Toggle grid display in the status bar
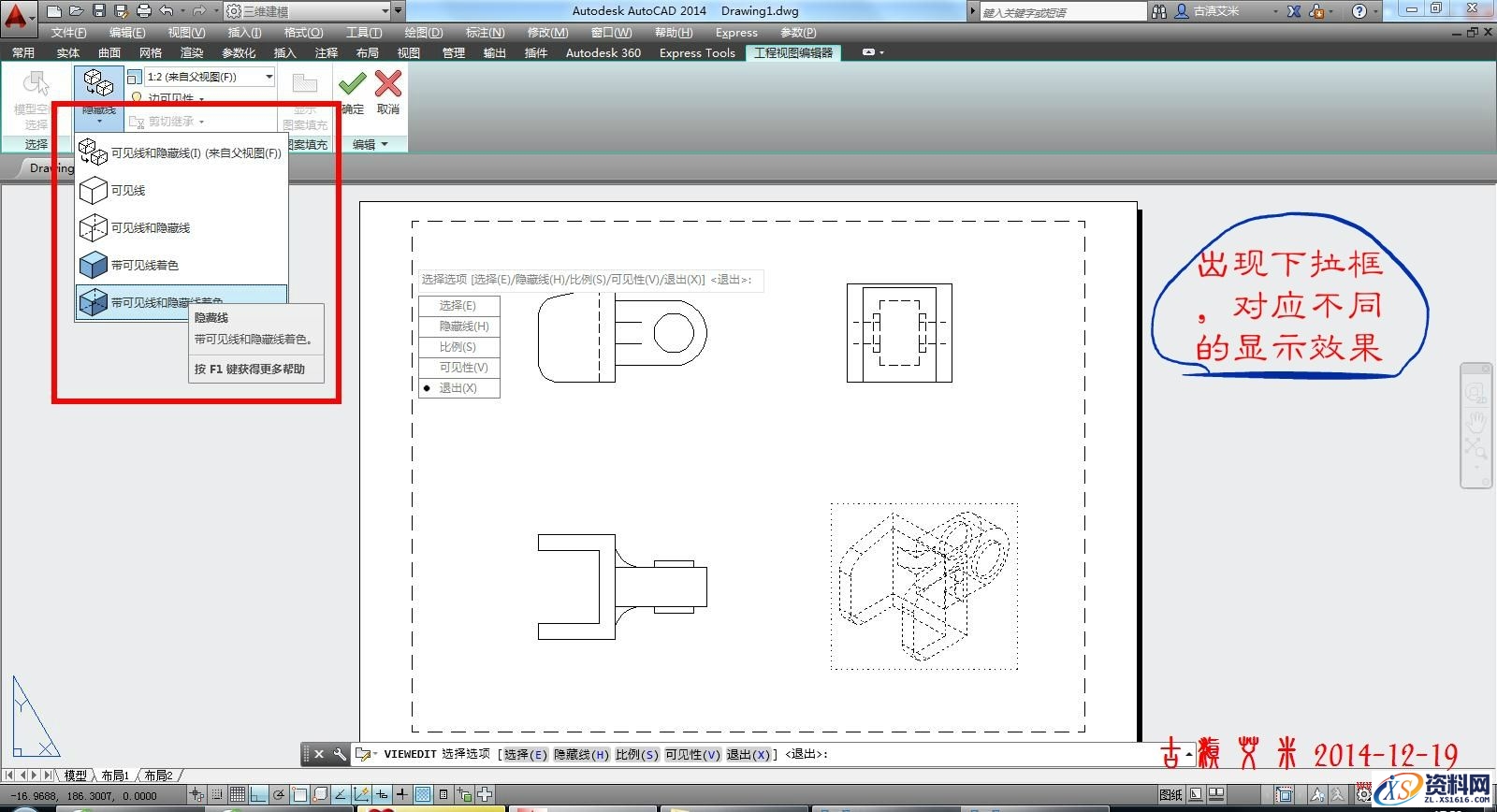The image size is (1497, 812). pyautogui.click(x=238, y=795)
